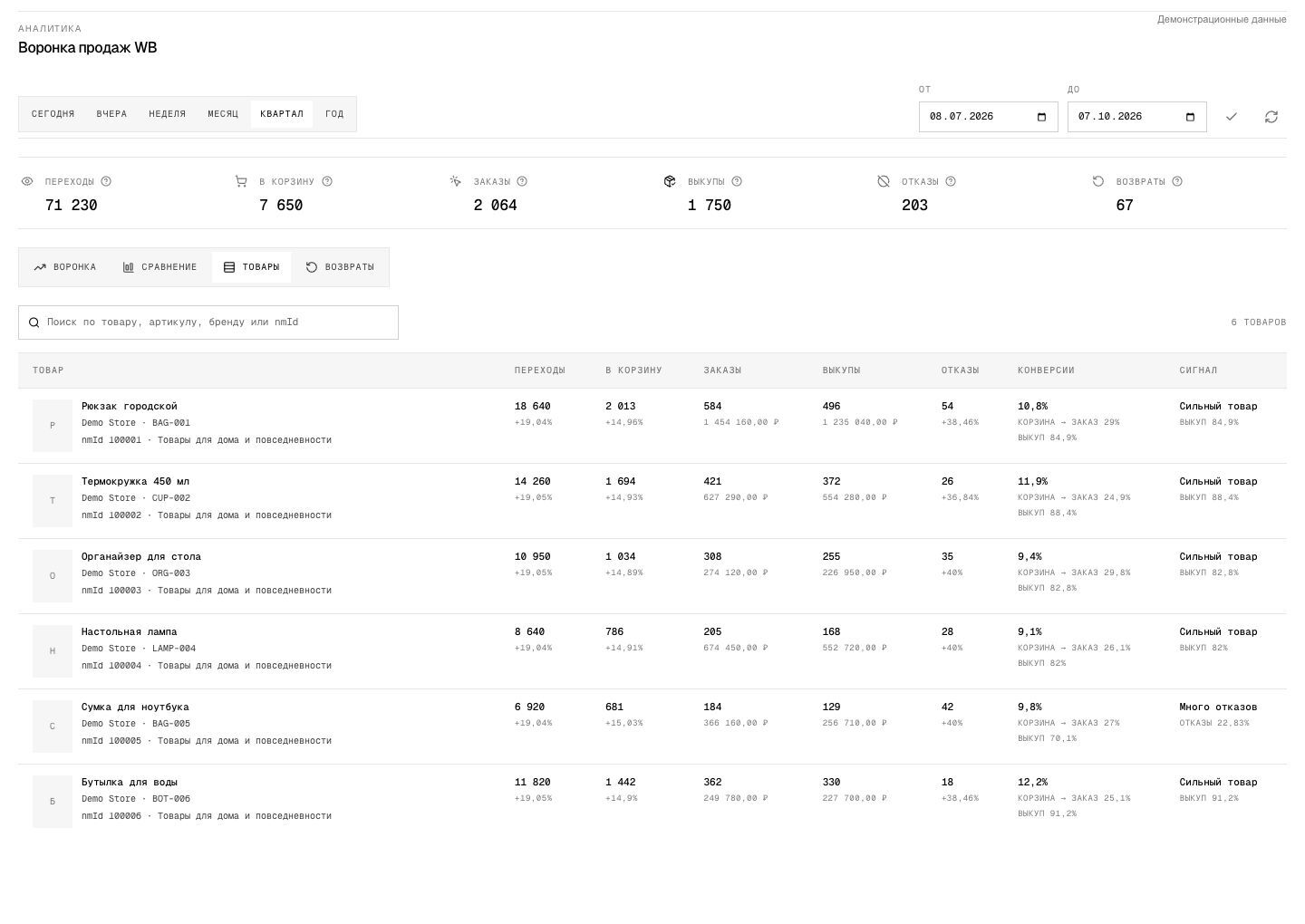The image size is (1305, 924).
Task: Open help tooltip icon next to Отказы
Action: pos(951,181)
